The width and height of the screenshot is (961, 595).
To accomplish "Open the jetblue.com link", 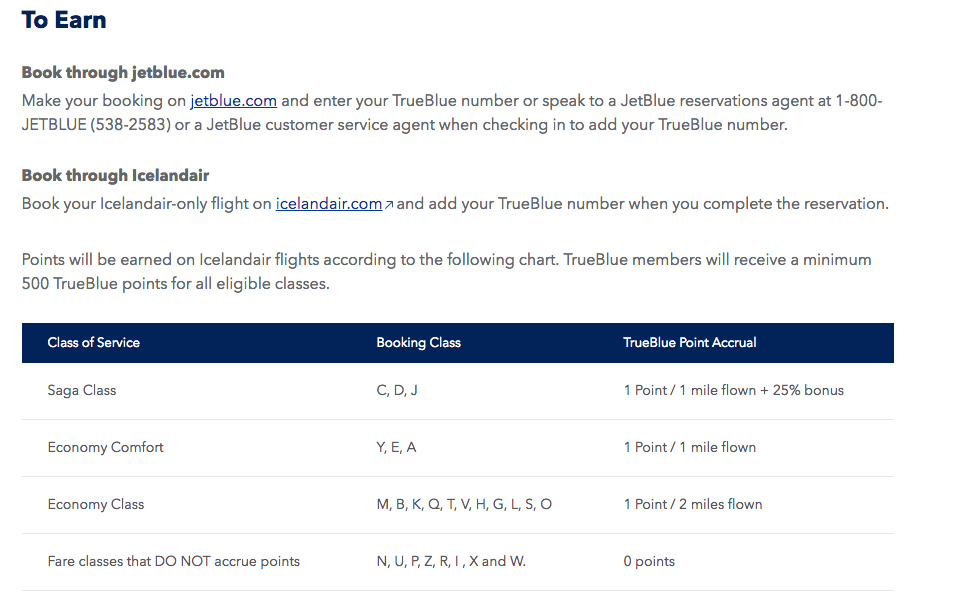I will pos(233,100).
